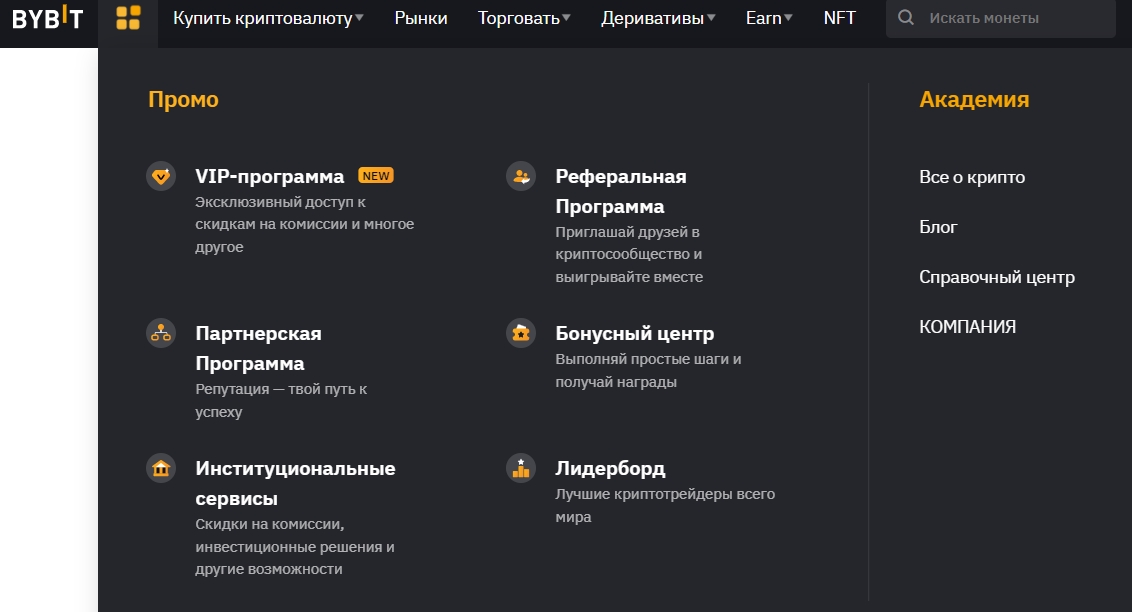Click the text 'Выполняй простые шаги и получай награды'
The height and width of the screenshot is (612, 1132).
pos(648,370)
